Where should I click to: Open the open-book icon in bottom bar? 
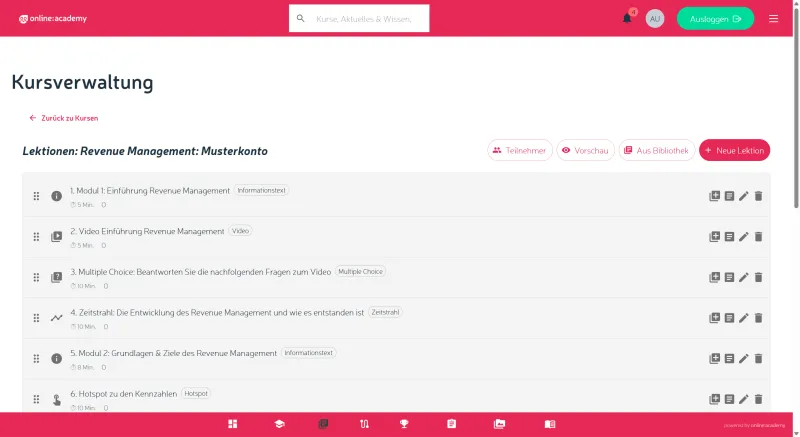pos(549,424)
